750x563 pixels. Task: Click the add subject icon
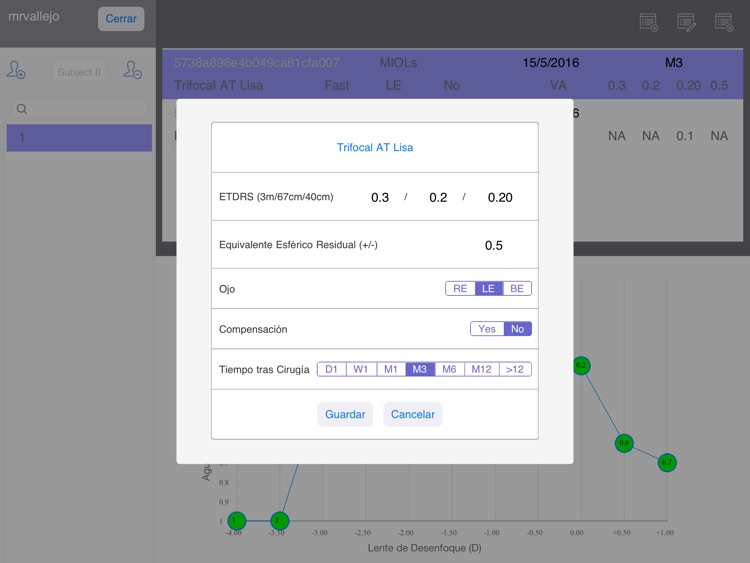tap(16, 70)
